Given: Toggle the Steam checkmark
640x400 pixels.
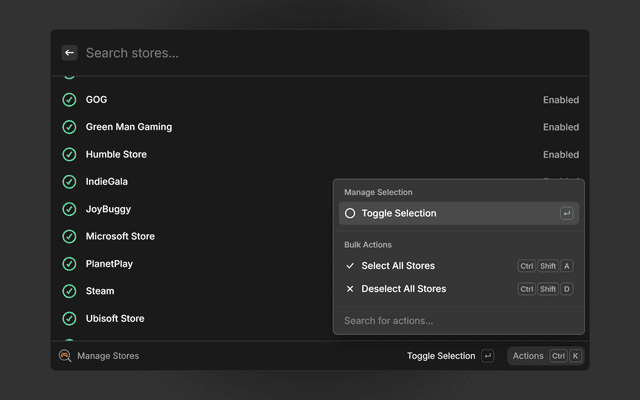Looking at the screenshot, I should (69, 291).
